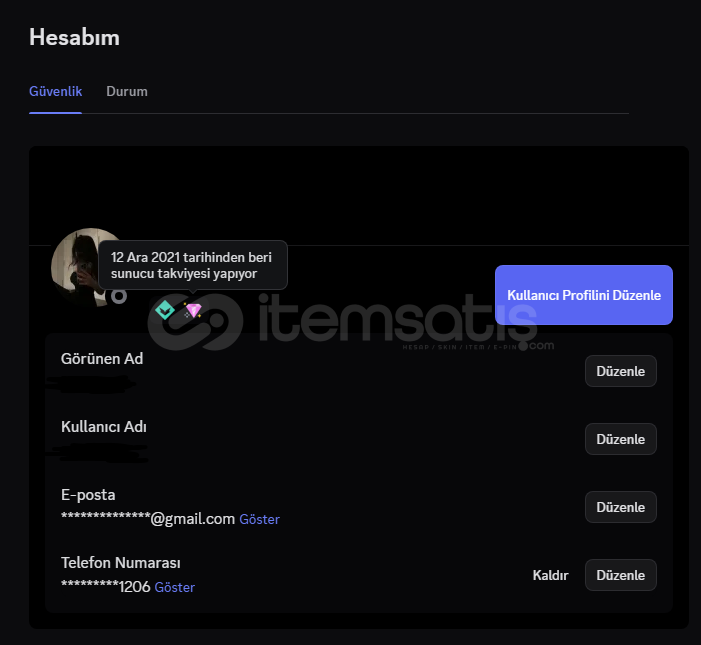Click the black profile banner area
This screenshot has height=645, width=701.
click(359, 196)
